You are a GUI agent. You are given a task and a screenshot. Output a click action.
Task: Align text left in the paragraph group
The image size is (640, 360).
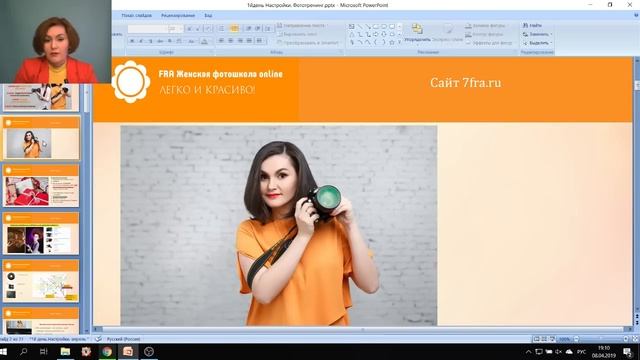(221, 41)
